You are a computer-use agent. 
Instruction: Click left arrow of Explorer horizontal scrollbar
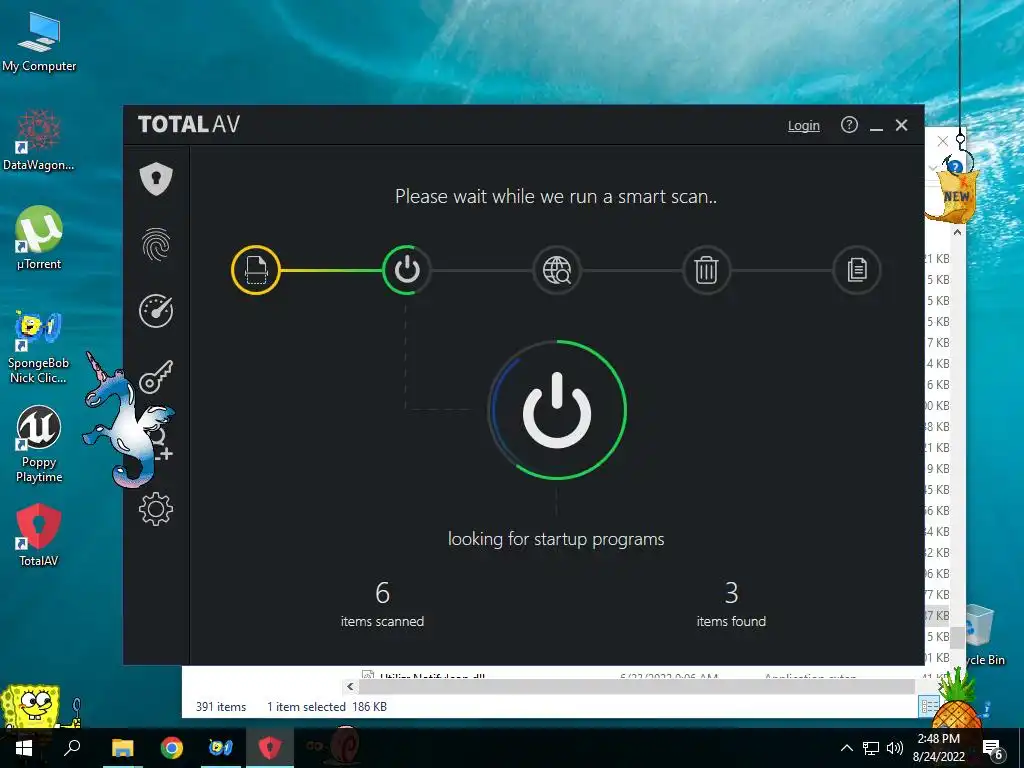coord(350,686)
